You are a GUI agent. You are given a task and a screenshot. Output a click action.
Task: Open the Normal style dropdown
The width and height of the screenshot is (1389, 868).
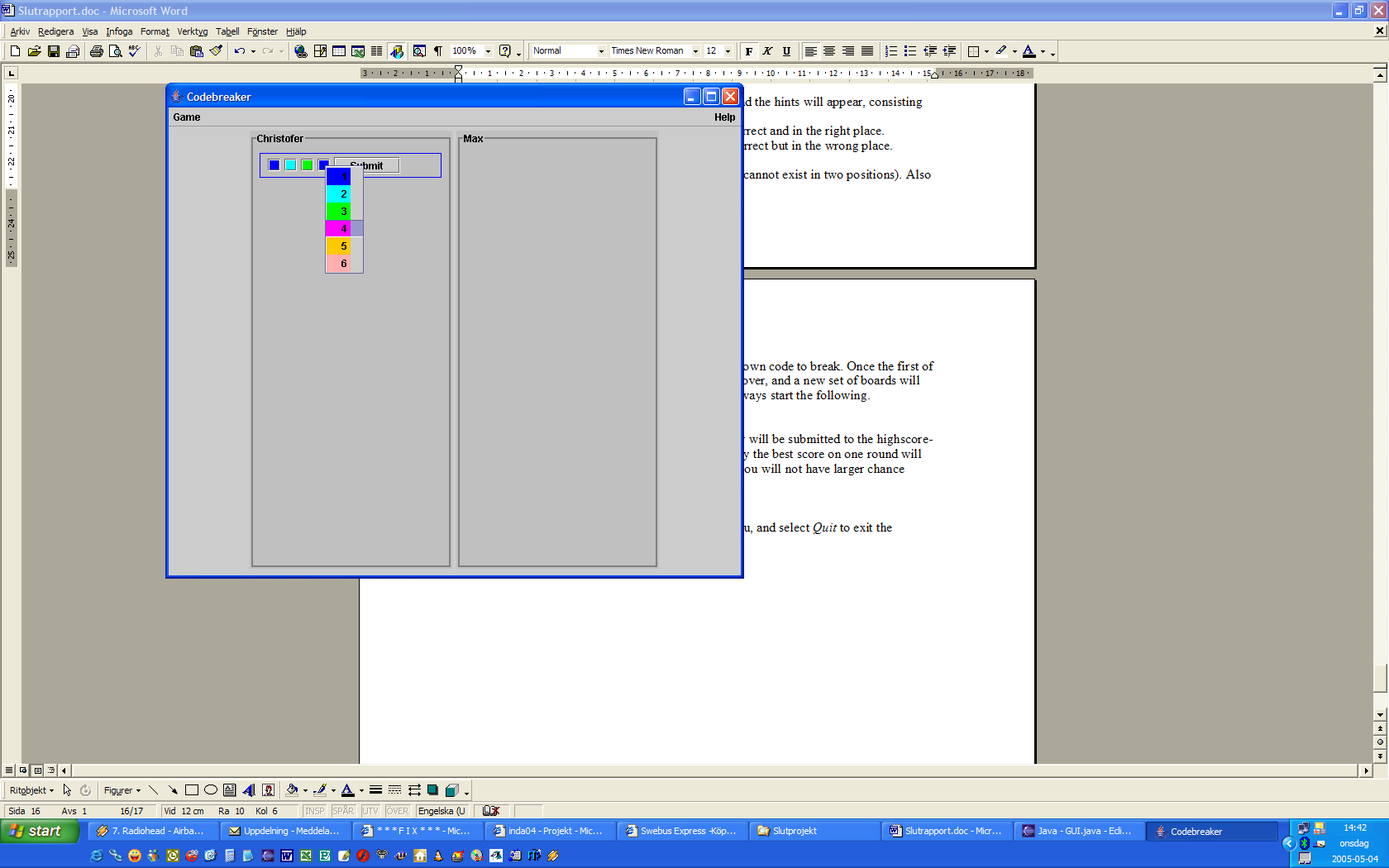pyautogui.click(x=601, y=51)
